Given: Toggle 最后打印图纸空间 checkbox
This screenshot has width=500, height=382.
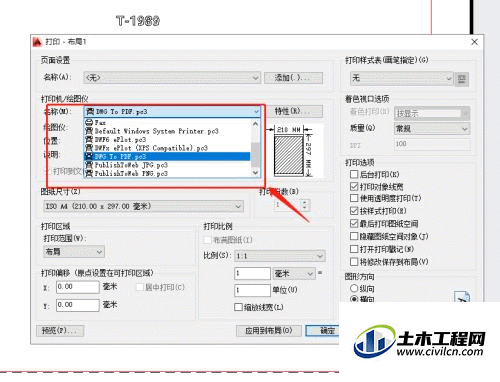Looking at the screenshot, I should pos(354,223).
